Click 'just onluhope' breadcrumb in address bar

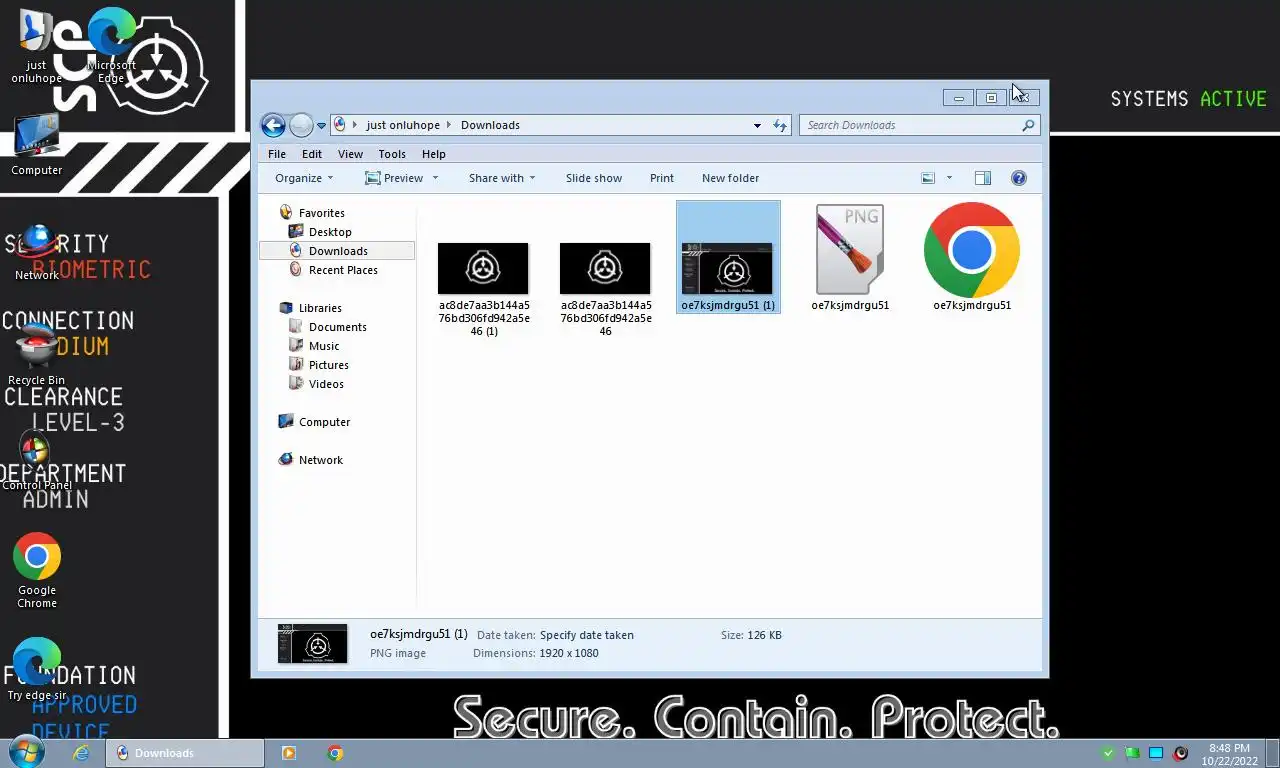403,125
